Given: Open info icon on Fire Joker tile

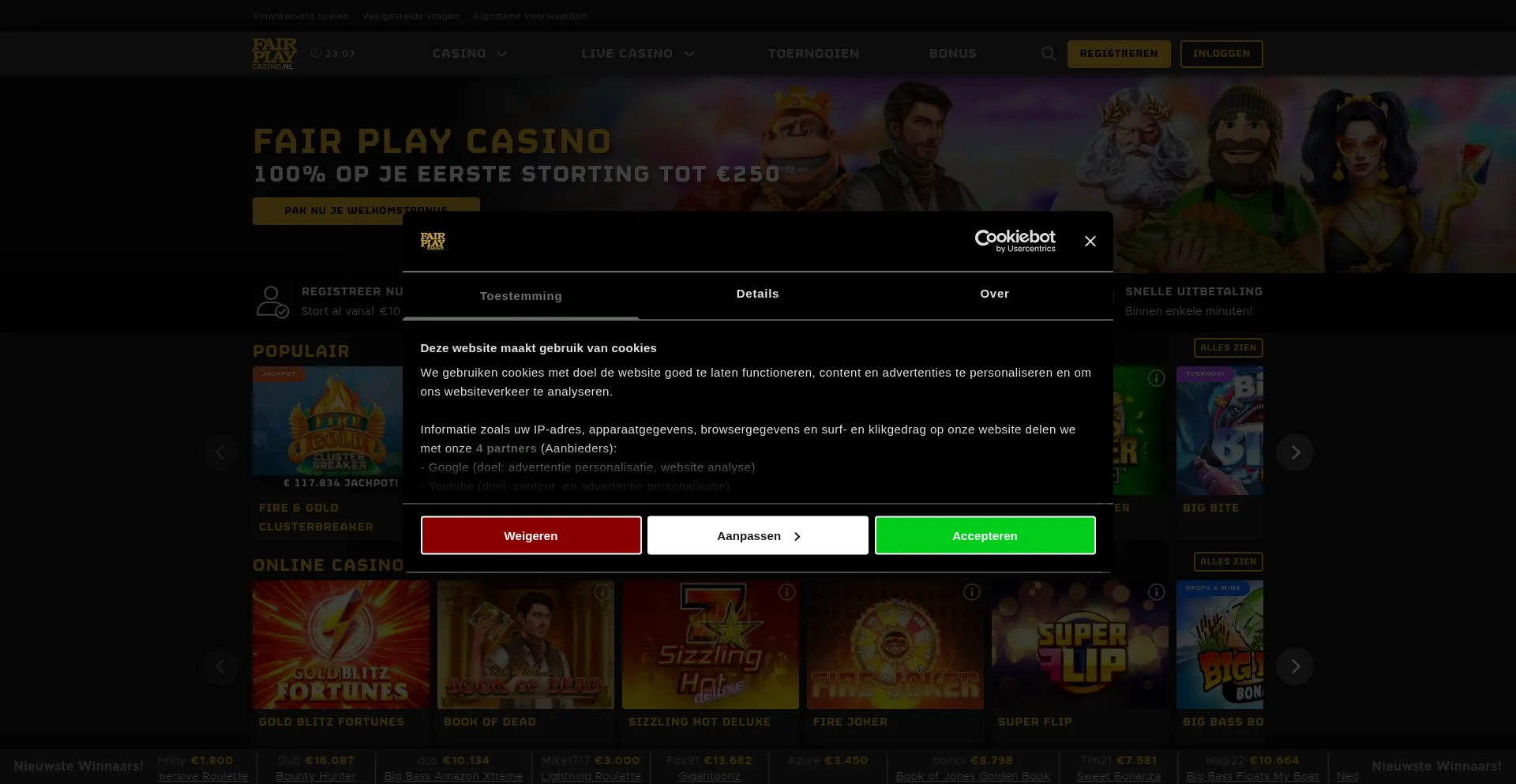Looking at the screenshot, I should [971, 592].
